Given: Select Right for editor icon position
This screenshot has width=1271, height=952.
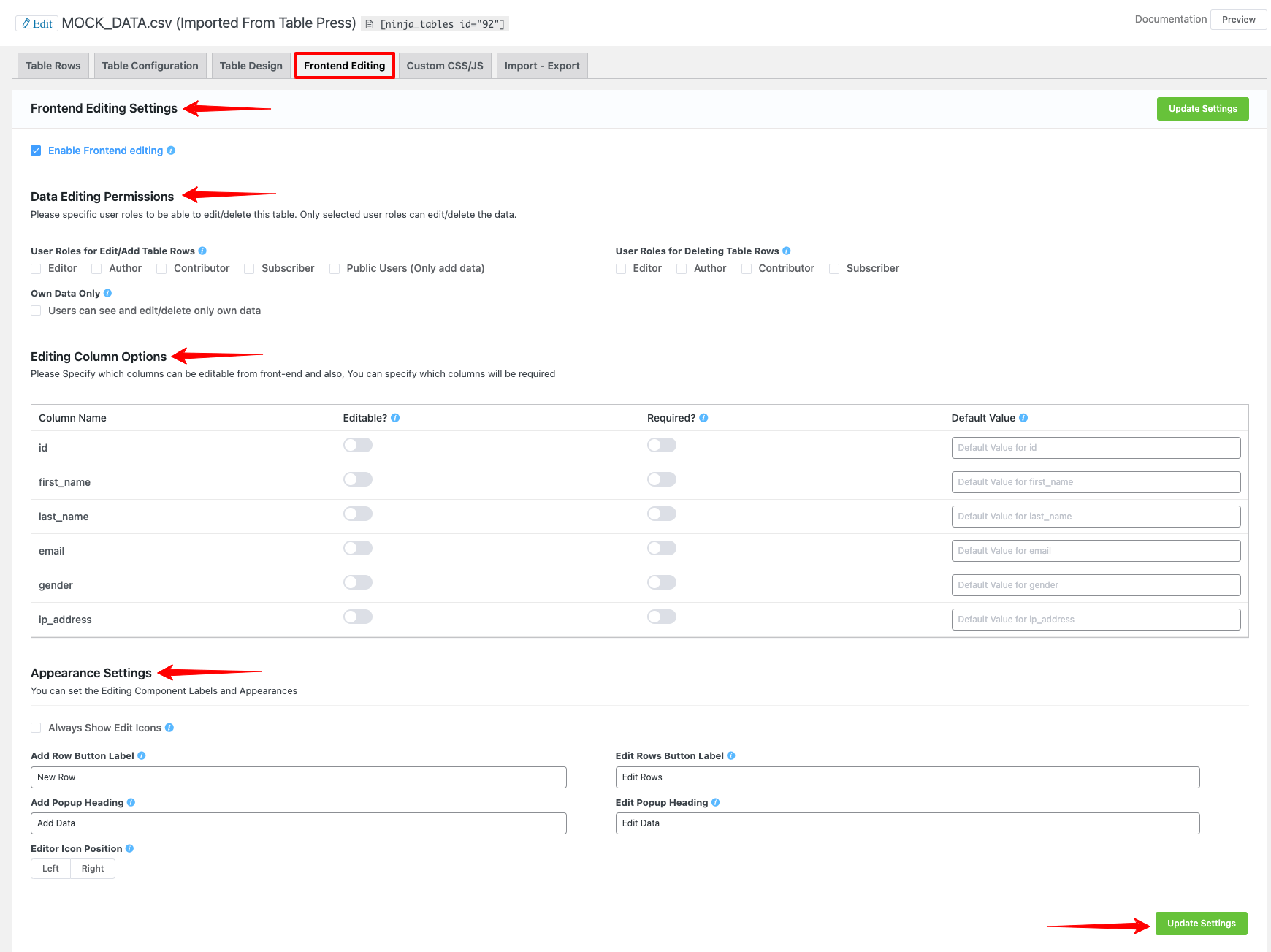Looking at the screenshot, I should 93,869.
